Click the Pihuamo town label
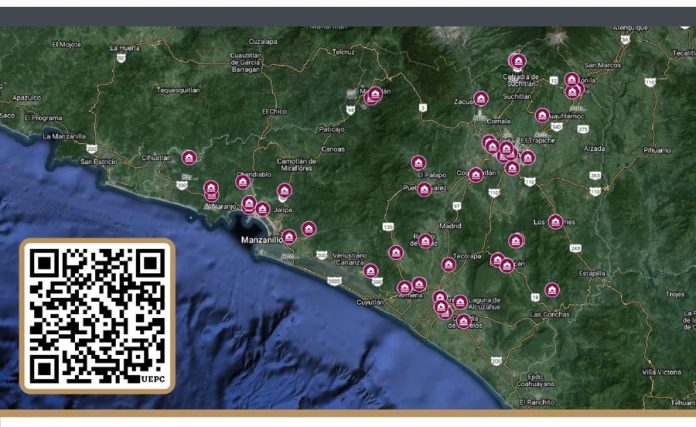 pyautogui.click(x=657, y=150)
